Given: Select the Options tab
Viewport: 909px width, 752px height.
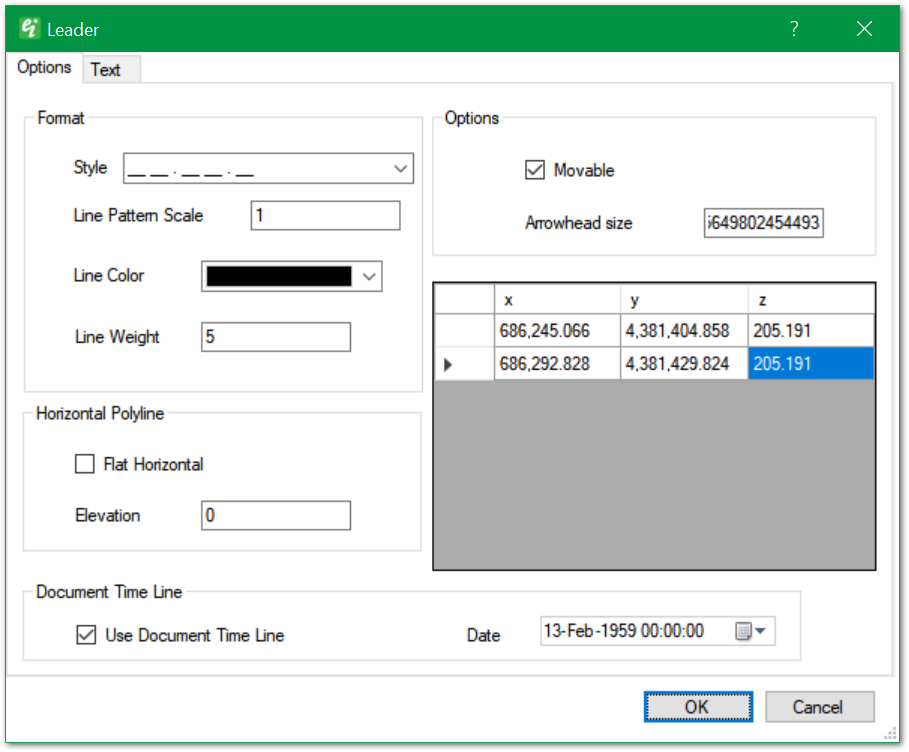Looking at the screenshot, I should click(45, 68).
